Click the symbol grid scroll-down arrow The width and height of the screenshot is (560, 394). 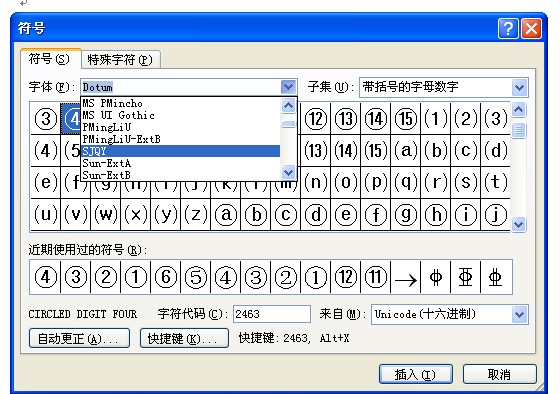coord(519,225)
